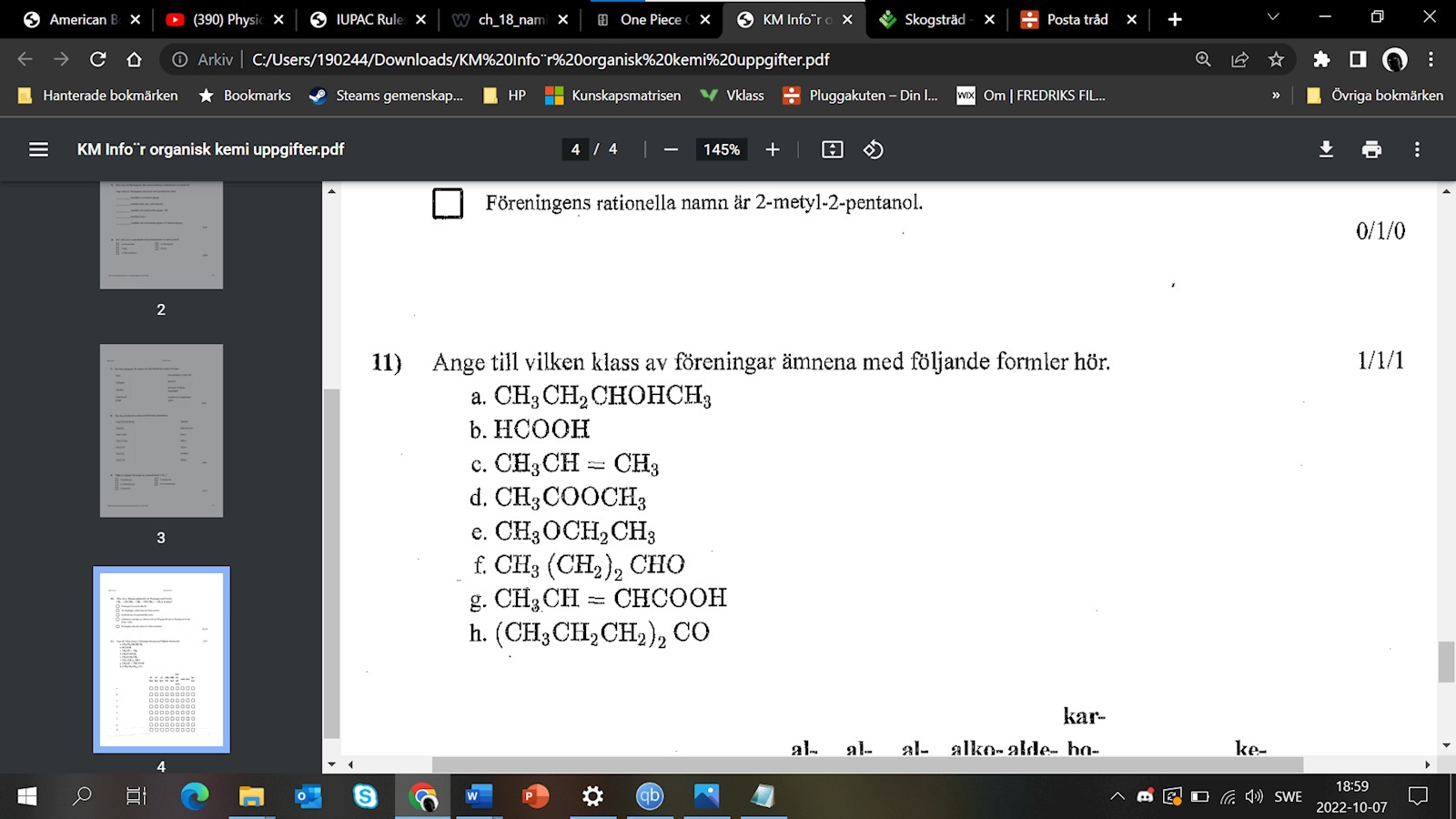Click the horizontal scrollbar of the PDF
The width and height of the screenshot is (1456, 819).
pyautogui.click(x=866, y=764)
